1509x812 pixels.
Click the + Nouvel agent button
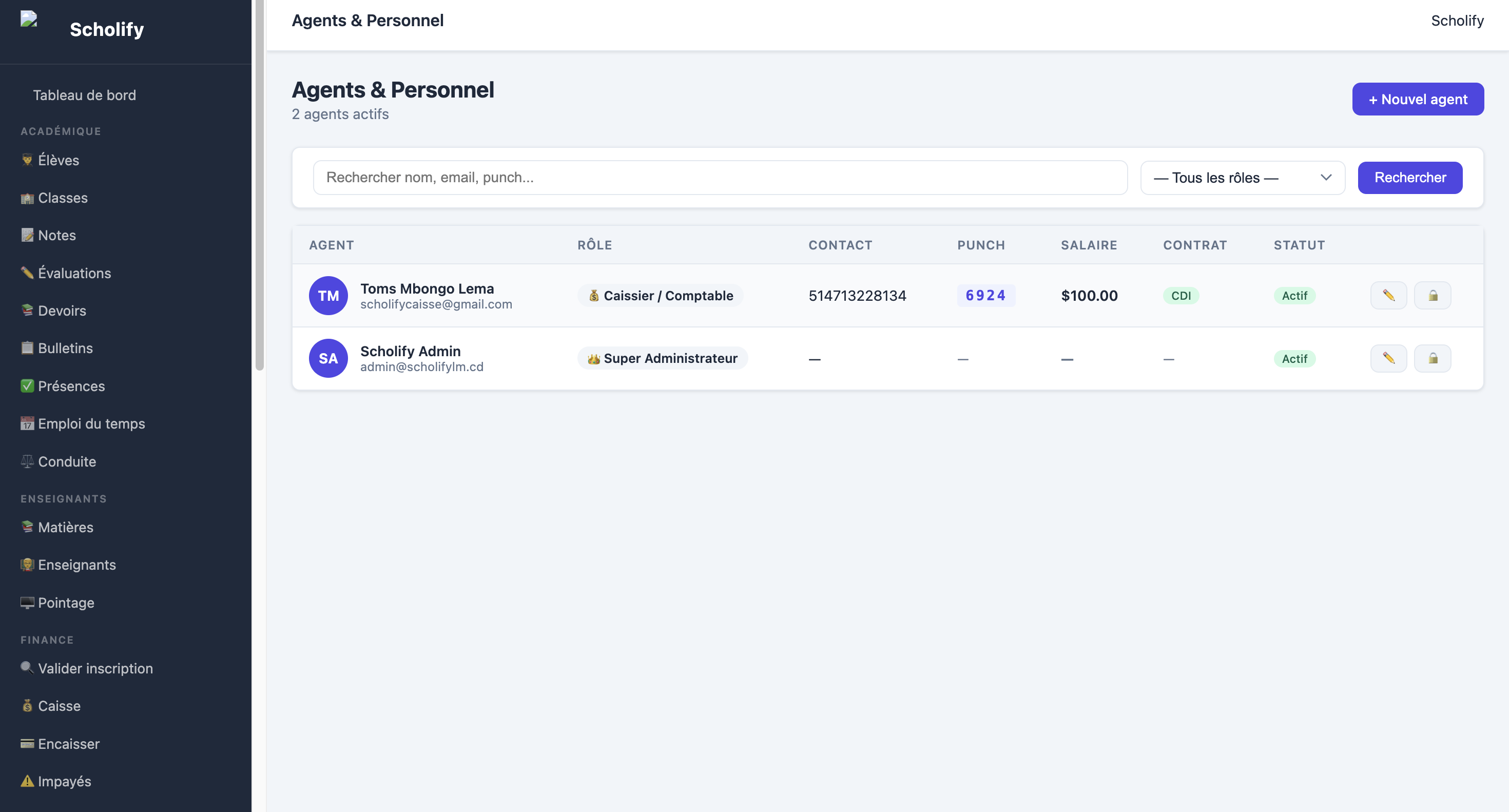click(x=1418, y=99)
